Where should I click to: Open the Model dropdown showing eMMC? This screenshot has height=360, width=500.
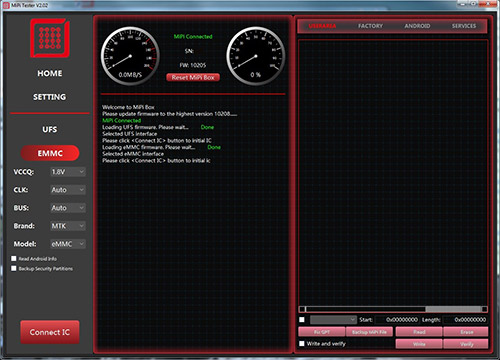coord(68,244)
